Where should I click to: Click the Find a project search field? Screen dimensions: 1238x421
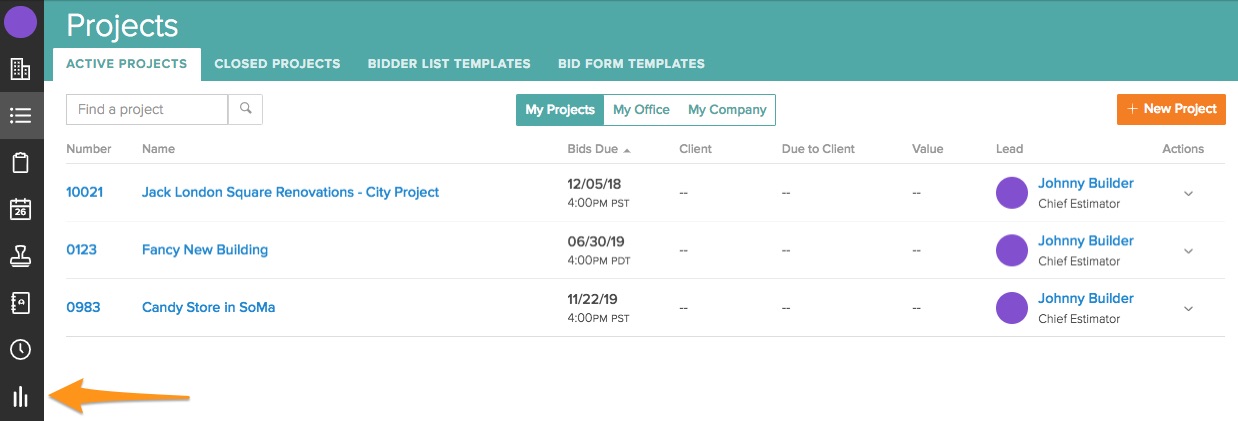[x=147, y=109]
